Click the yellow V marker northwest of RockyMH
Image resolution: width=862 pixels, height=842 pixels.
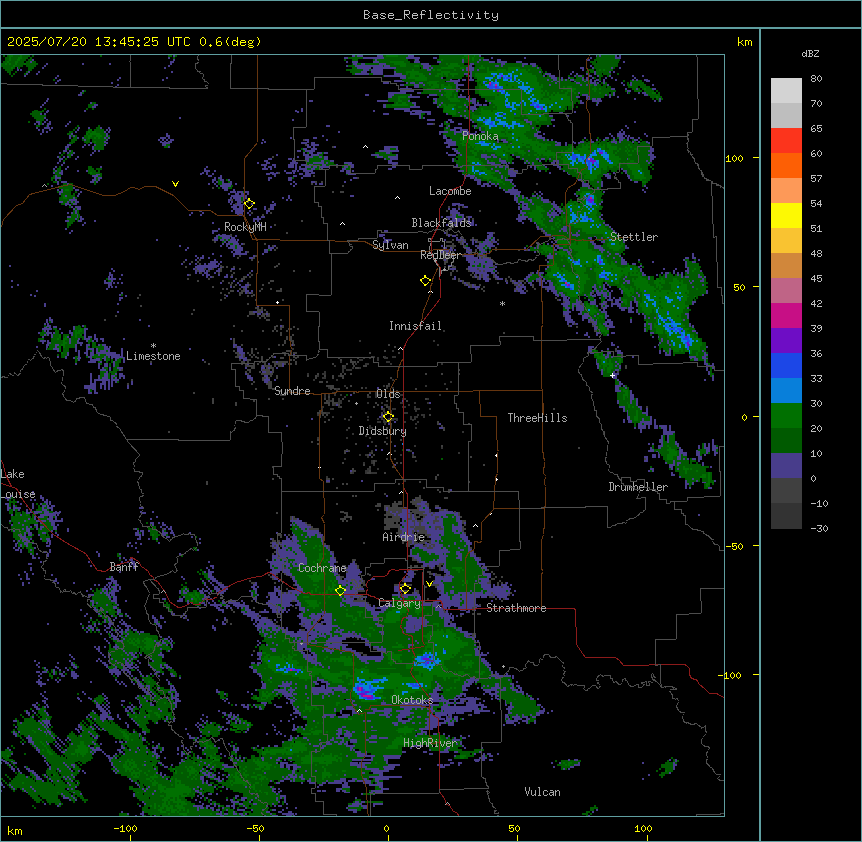[175, 184]
